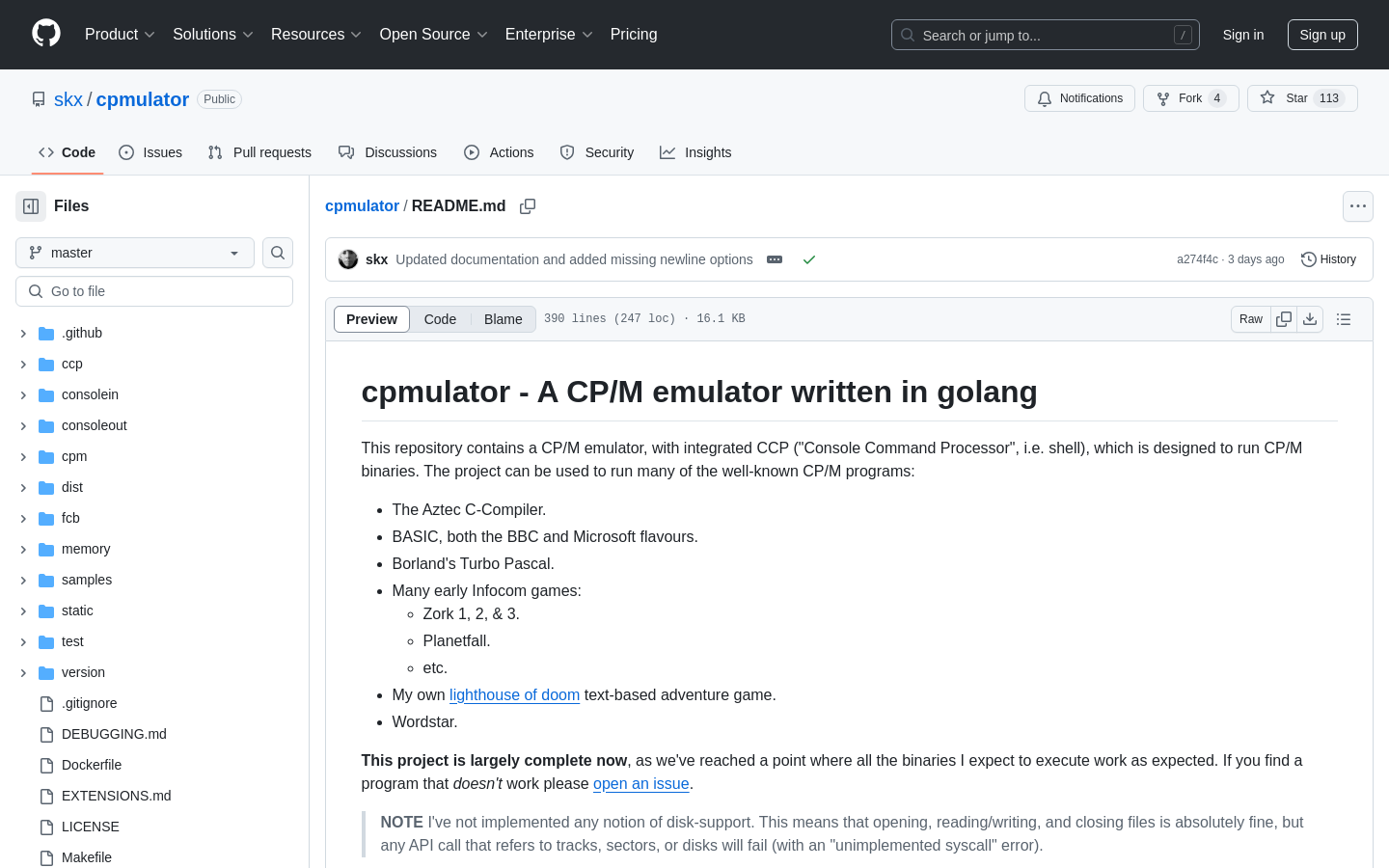Open the Actions tab
1389x868 pixels.
[499, 152]
